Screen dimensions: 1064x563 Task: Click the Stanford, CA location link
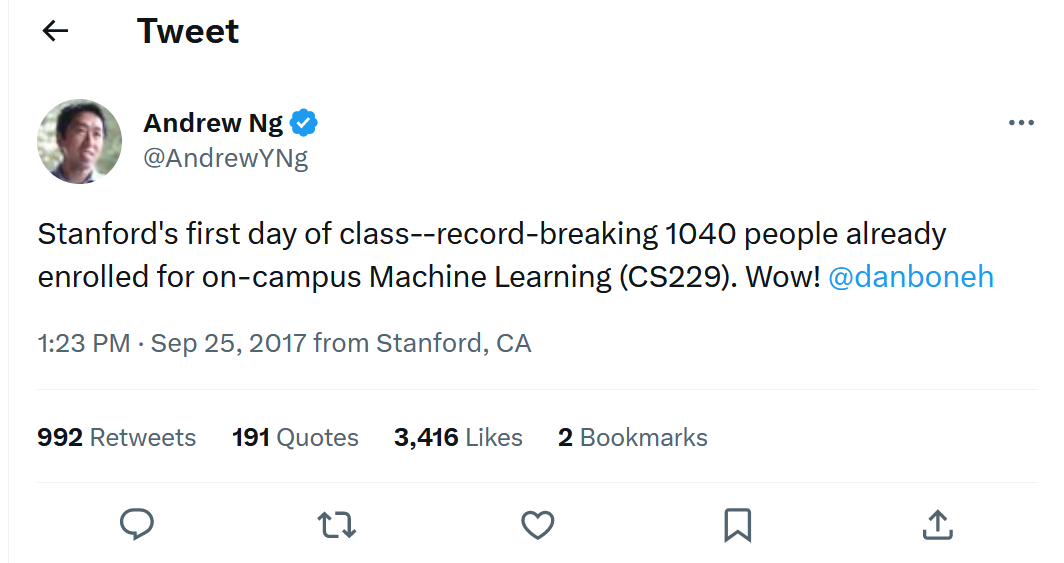pyautogui.click(x=453, y=344)
